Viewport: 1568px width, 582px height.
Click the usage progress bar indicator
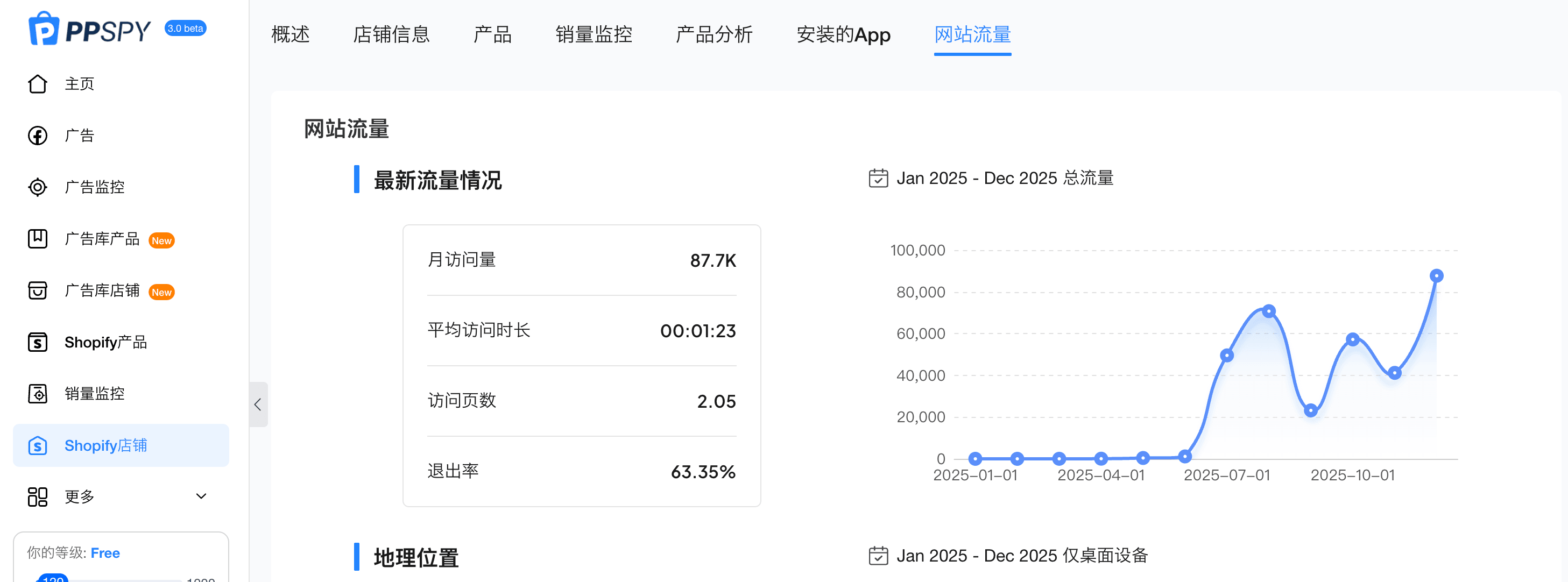pos(54,578)
